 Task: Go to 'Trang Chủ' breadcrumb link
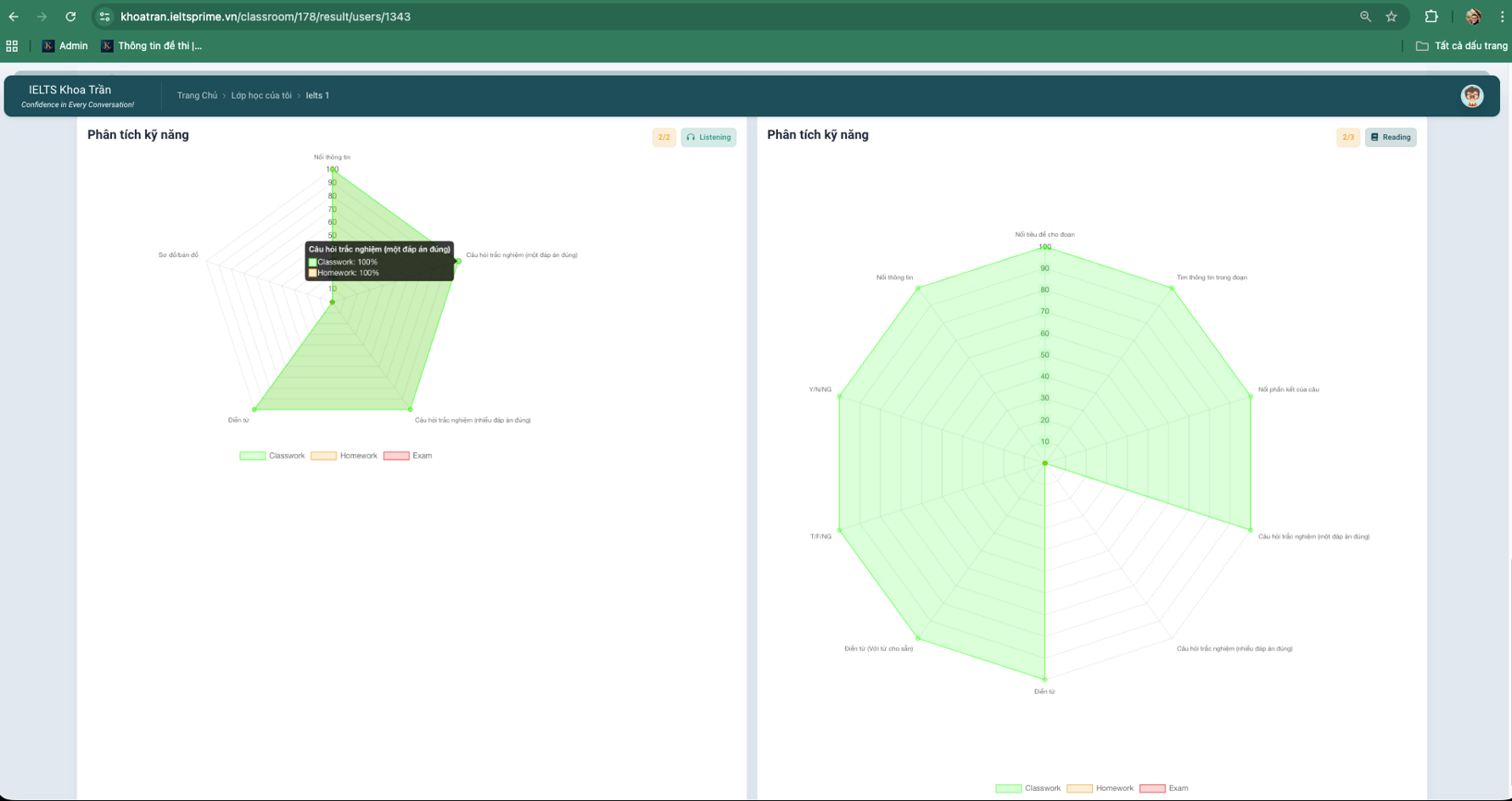click(197, 96)
